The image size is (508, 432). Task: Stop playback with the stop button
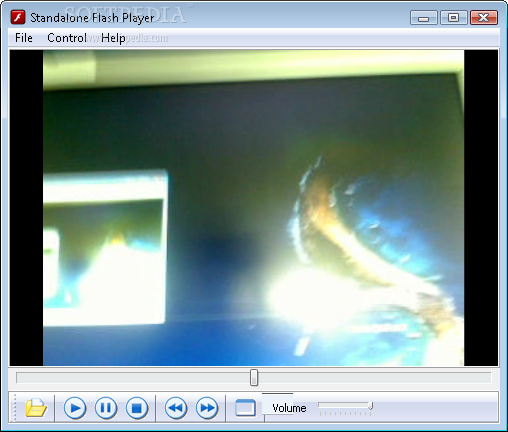tap(137, 408)
